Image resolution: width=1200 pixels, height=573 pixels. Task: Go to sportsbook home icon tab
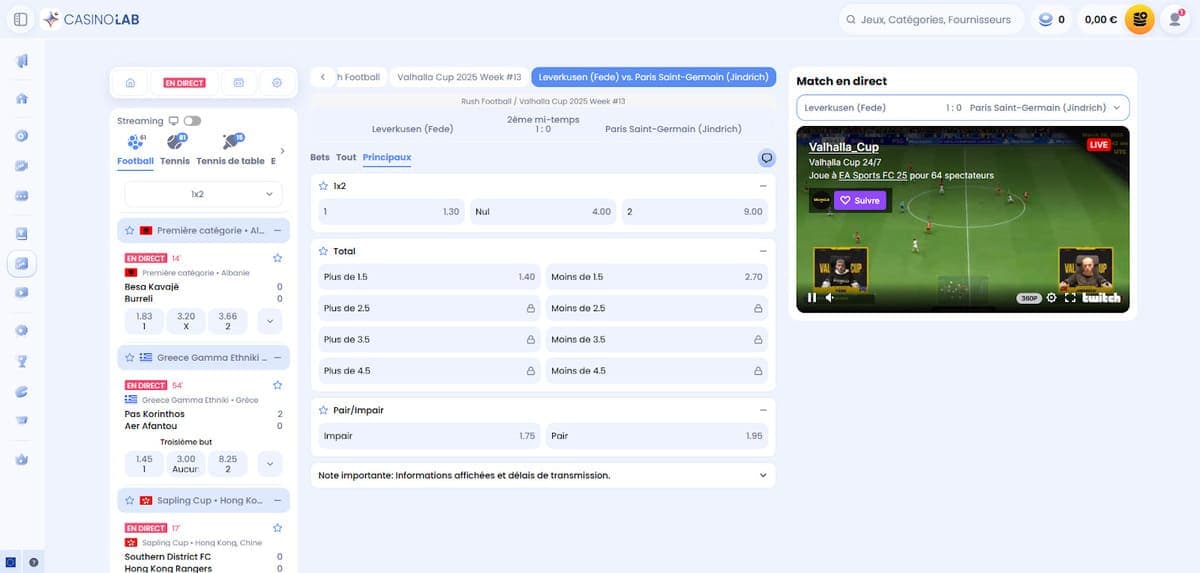point(130,83)
